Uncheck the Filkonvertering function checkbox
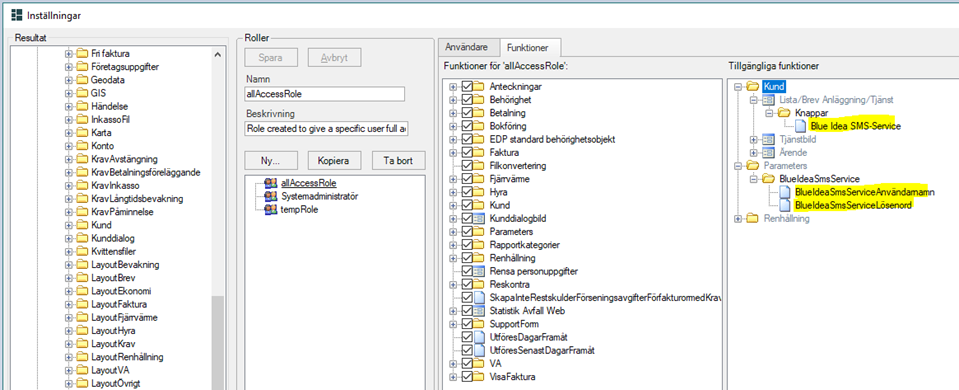 click(x=467, y=166)
